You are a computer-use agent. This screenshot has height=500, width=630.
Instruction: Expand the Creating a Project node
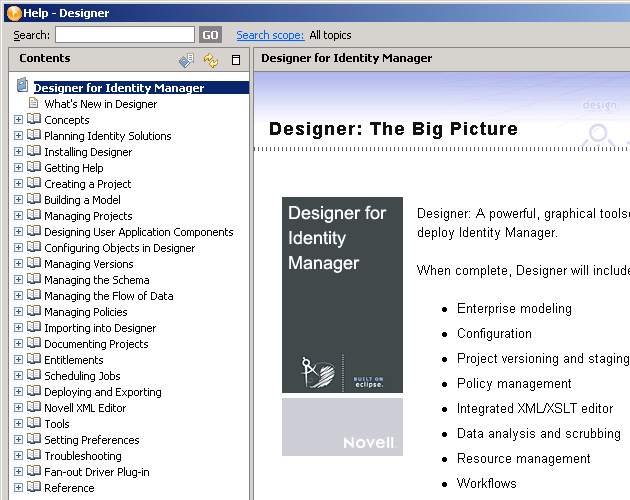(18, 183)
